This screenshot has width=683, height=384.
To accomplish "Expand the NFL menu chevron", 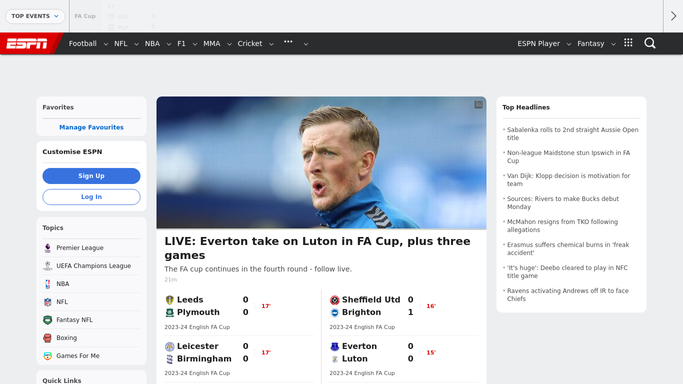I will pos(136,44).
